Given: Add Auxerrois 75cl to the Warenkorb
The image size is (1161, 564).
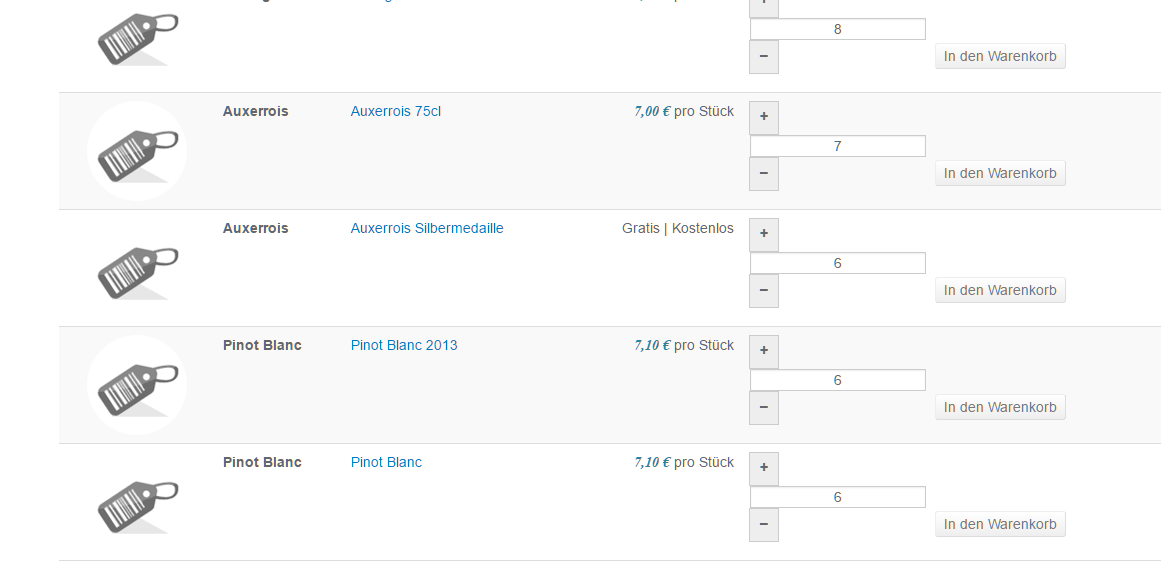Looking at the screenshot, I should click(1000, 173).
